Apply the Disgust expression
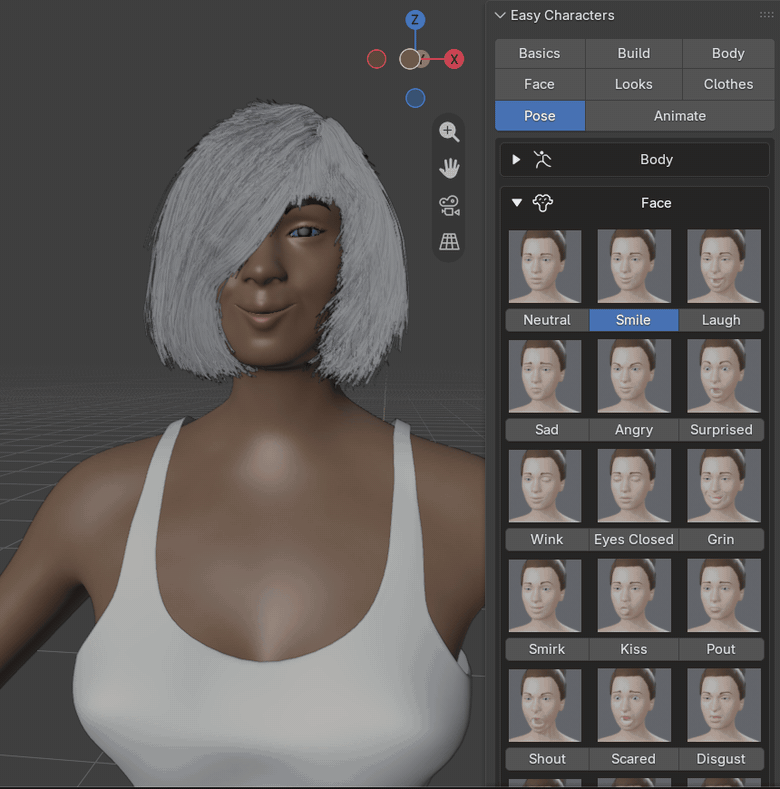The width and height of the screenshot is (780, 789). pos(721,759)
